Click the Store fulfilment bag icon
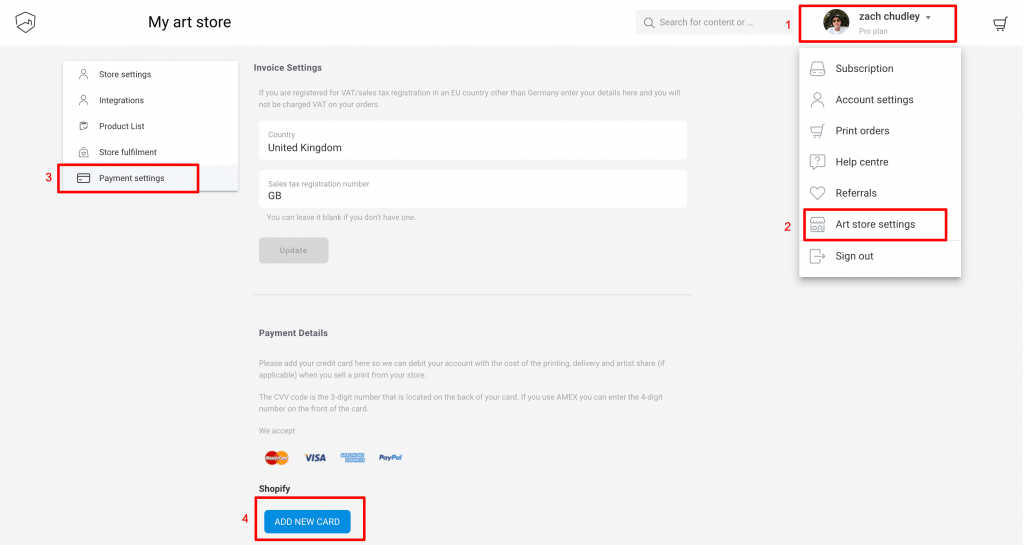 point(84,152)
